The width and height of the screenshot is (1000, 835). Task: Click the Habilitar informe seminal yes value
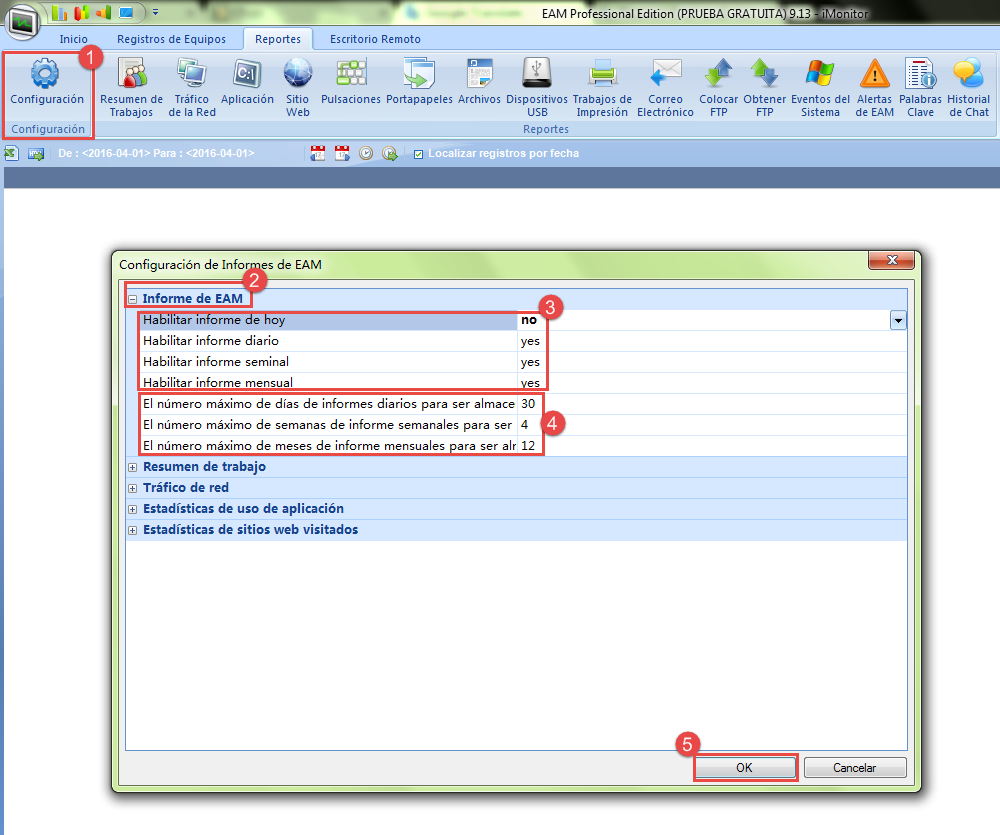[x=530, y=362]
